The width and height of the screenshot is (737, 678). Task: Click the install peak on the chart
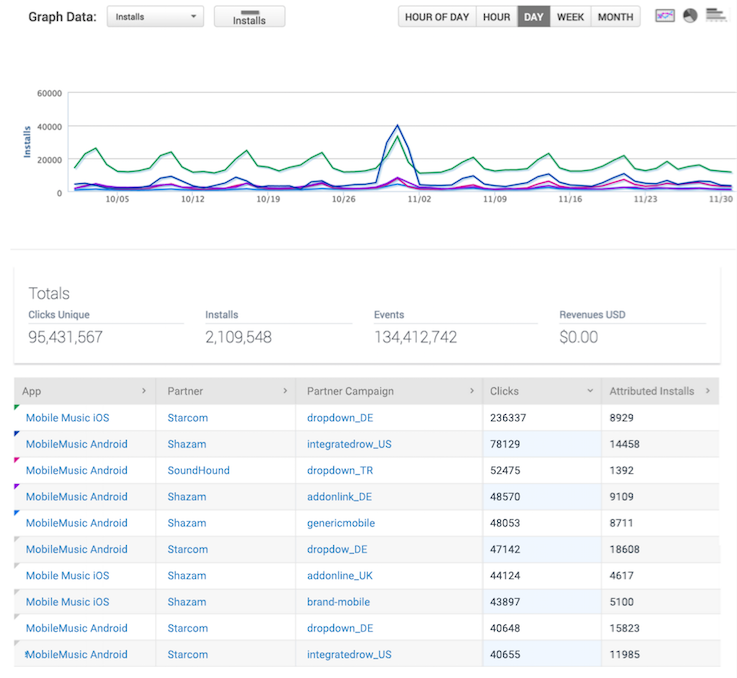coord(398,126)
